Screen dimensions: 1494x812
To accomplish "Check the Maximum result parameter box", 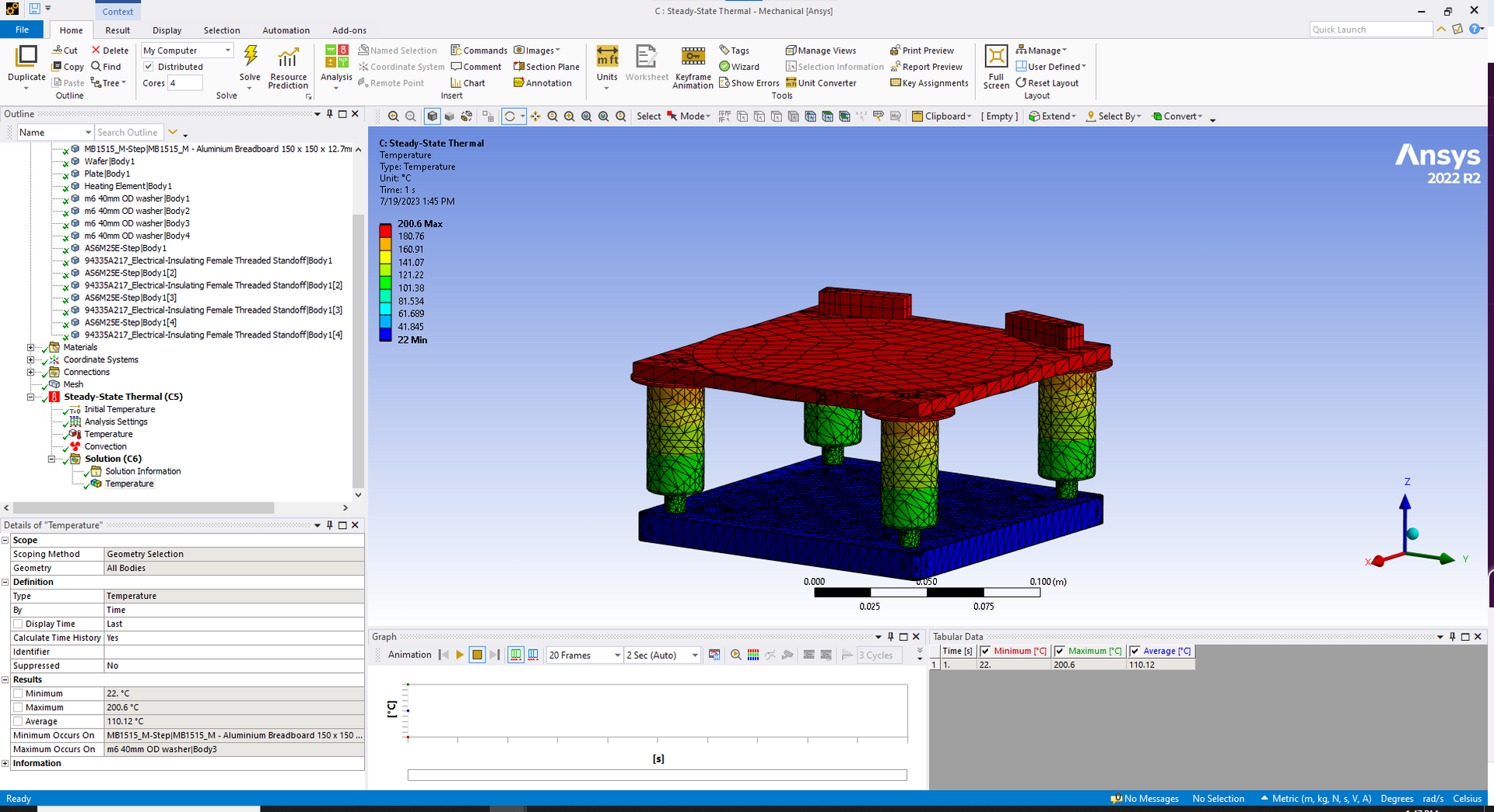I will click(x=18, y=708).
